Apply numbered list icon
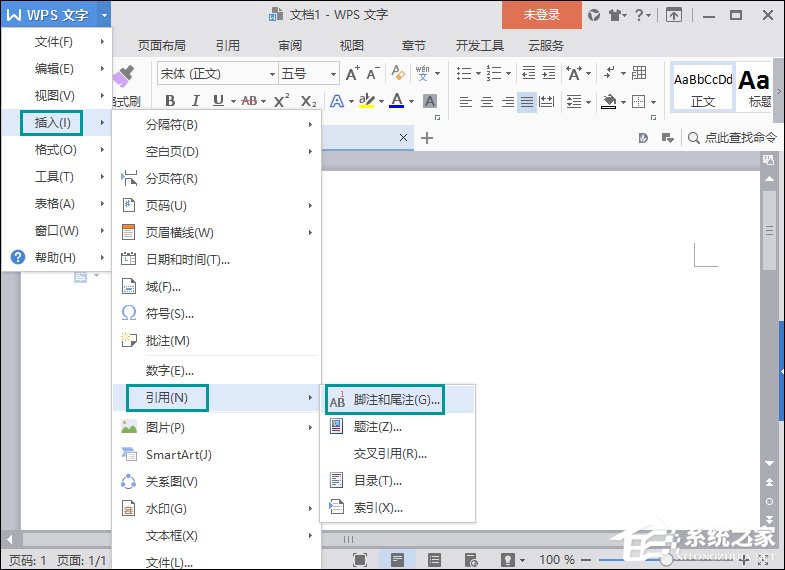 pos(494,74)
